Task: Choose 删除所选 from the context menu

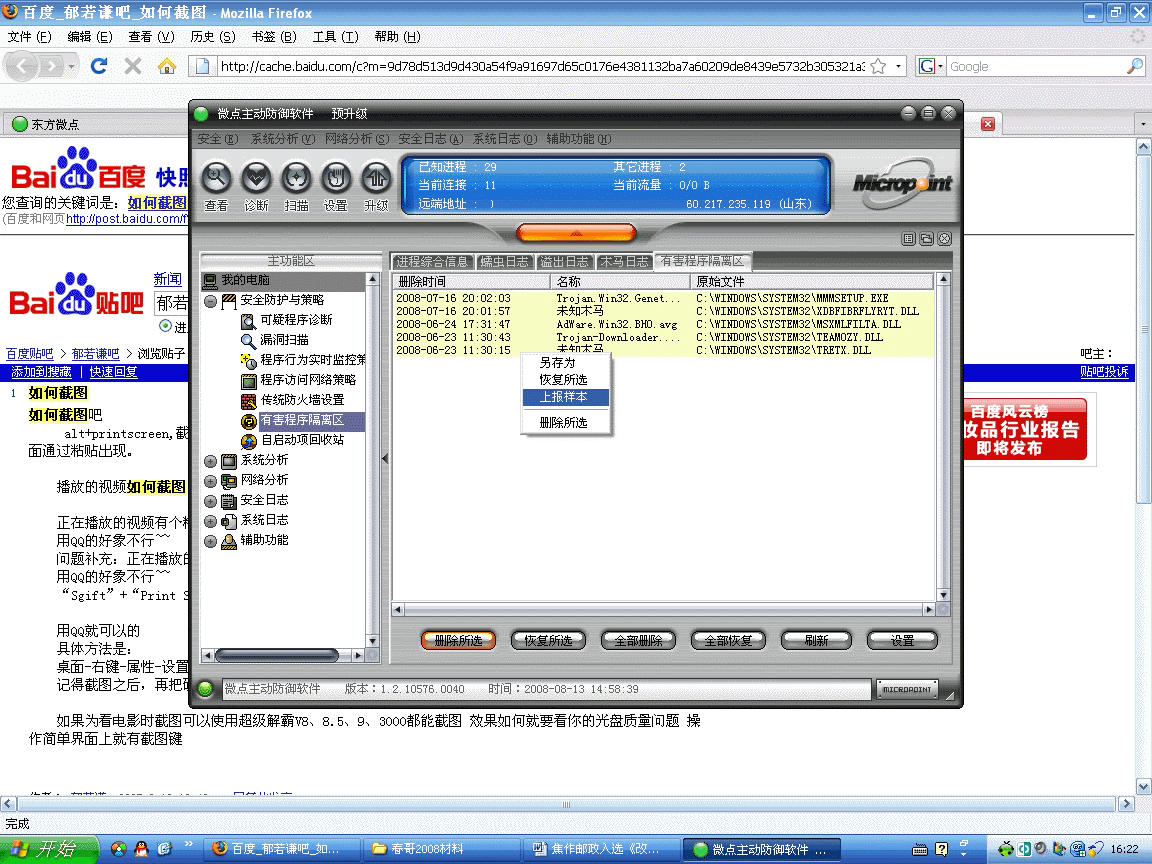Action: point(566,422)
